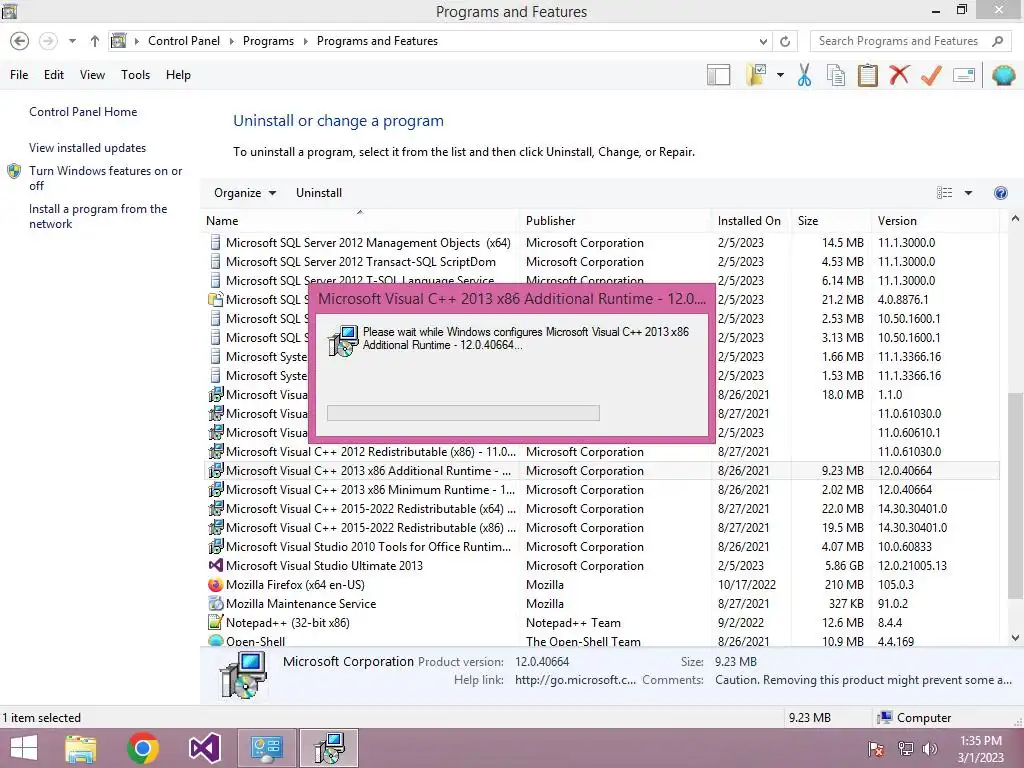Click the scroll down arrow of list

pyautogui.click(x=1015, y=638)
